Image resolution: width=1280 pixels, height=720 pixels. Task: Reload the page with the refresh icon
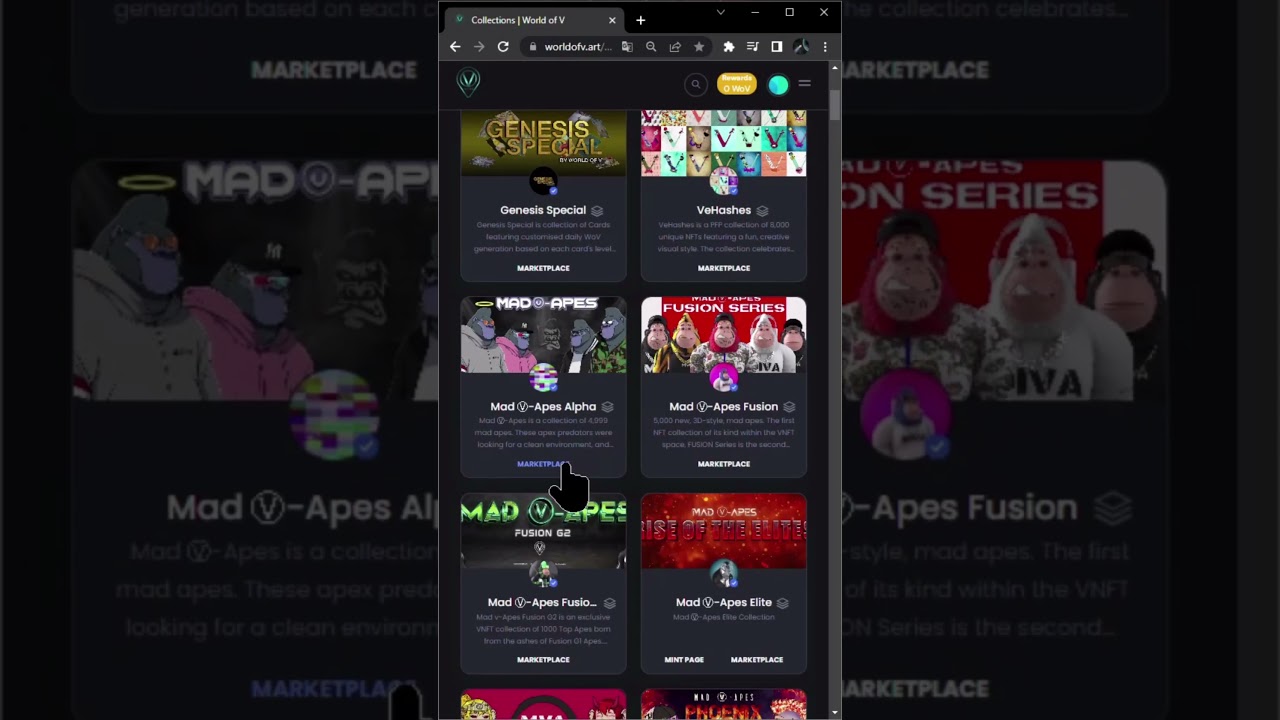503,47
